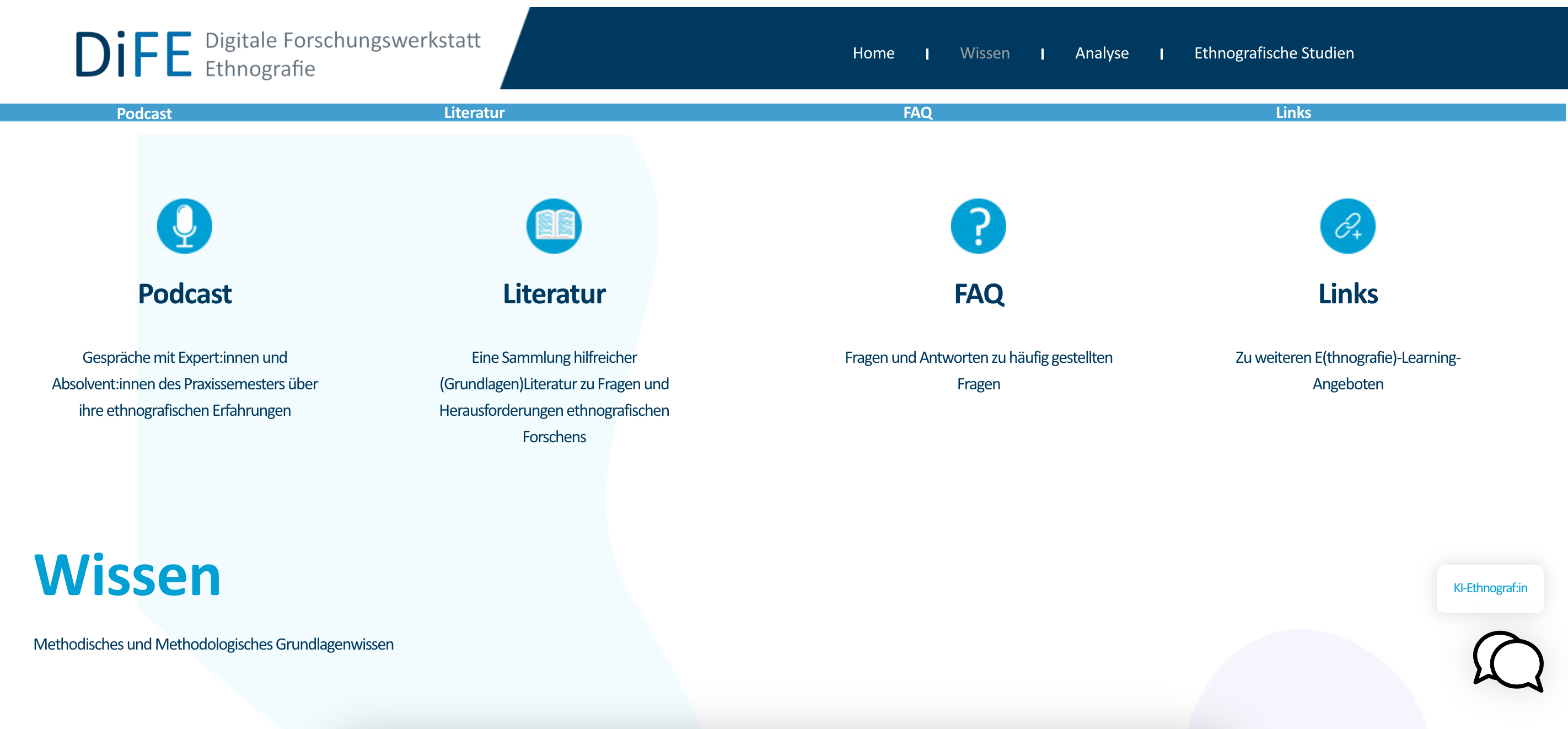Click 'Digitale Forschungswerkstatt Ethnografie' site title

(343, 54)
